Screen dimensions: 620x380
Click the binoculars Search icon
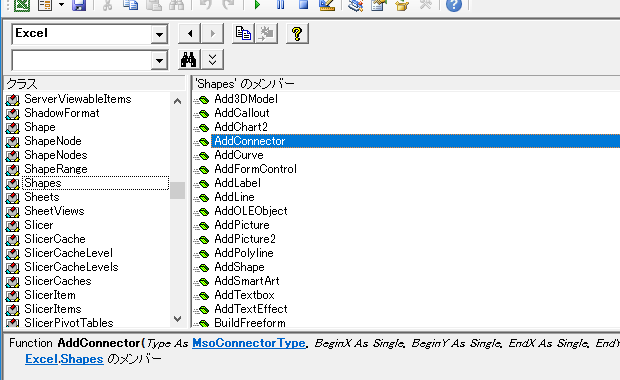pos(189,60)
